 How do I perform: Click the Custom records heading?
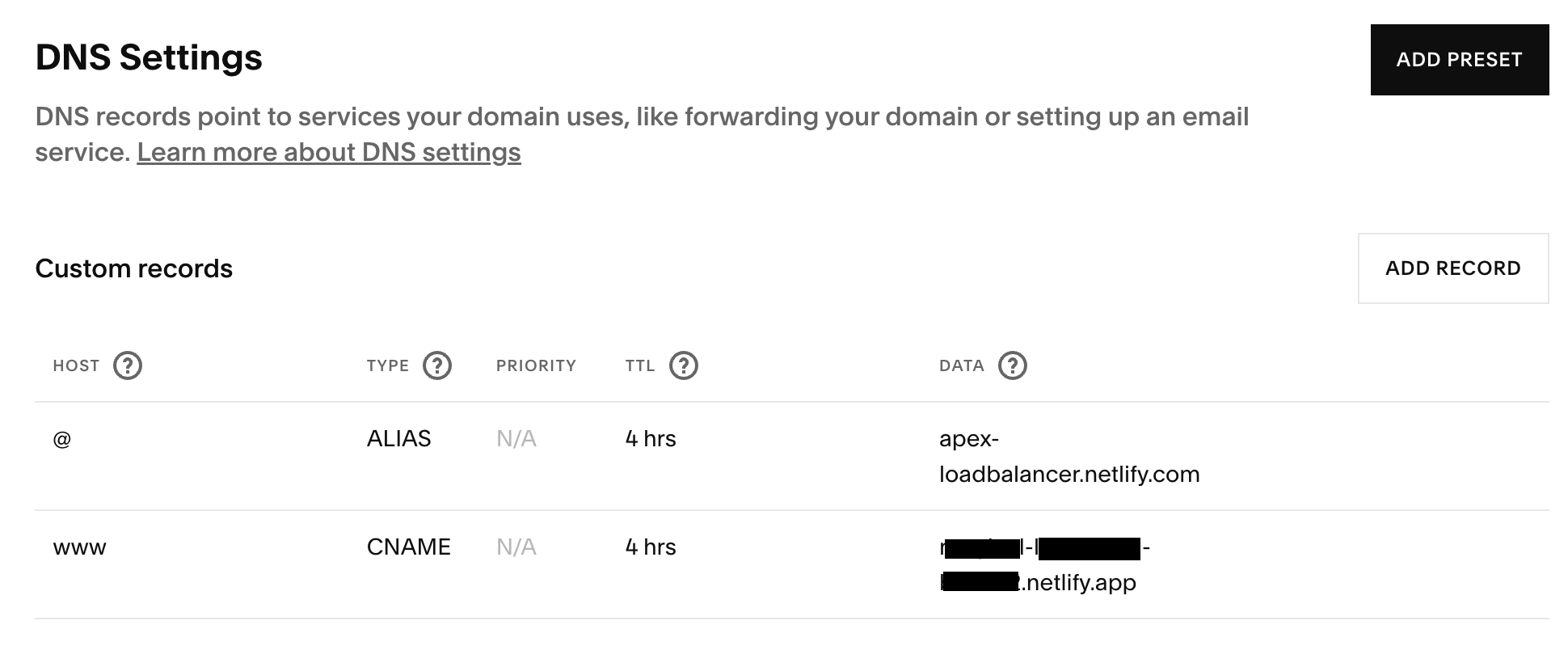pyautogui.click(x=134, y=268)
